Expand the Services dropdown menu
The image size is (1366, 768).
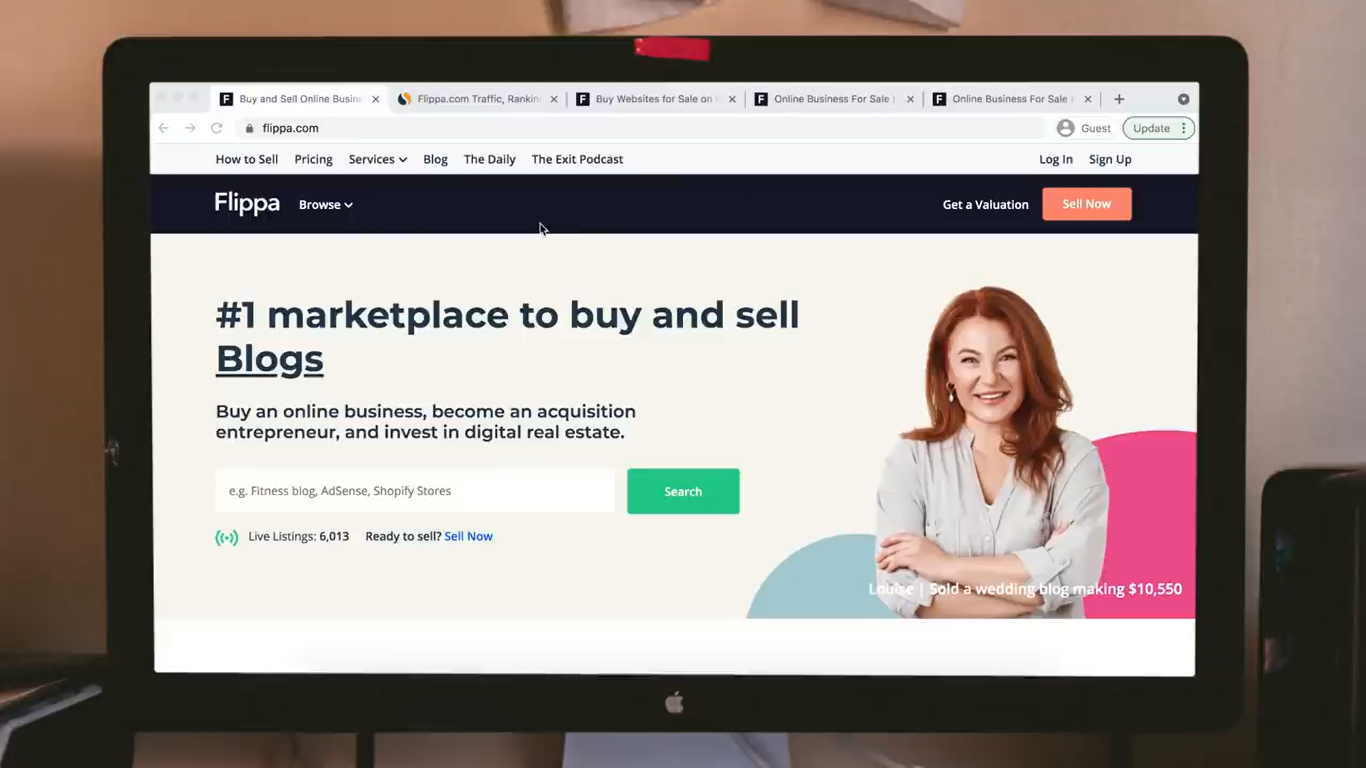coord(378,159)
